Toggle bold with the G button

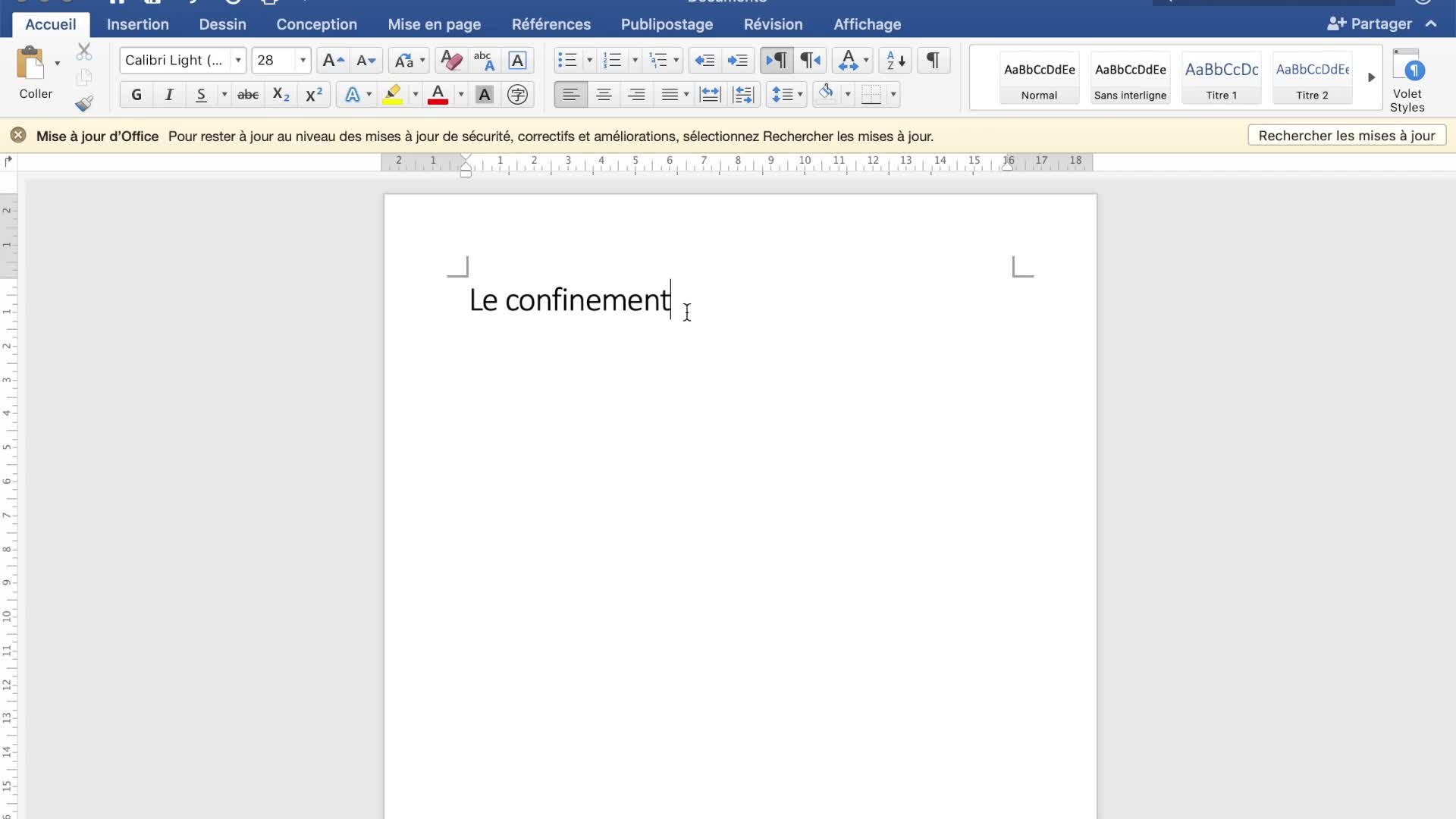point(136,95)
